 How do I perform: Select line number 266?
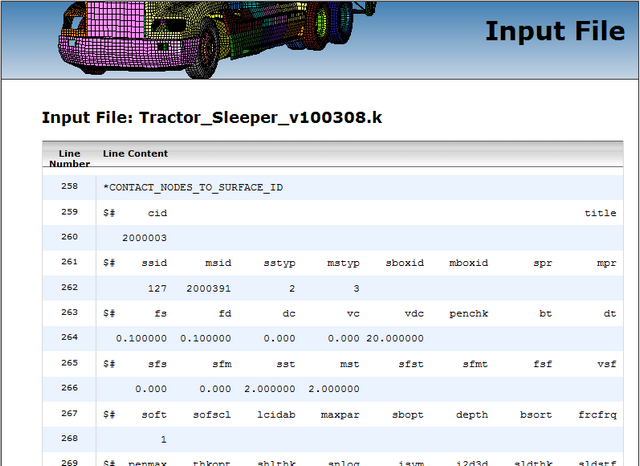pos(69,389)
